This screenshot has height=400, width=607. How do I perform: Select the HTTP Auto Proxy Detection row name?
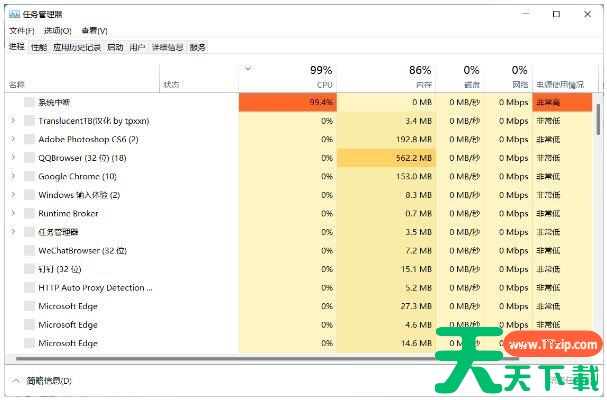pos(95,288)
